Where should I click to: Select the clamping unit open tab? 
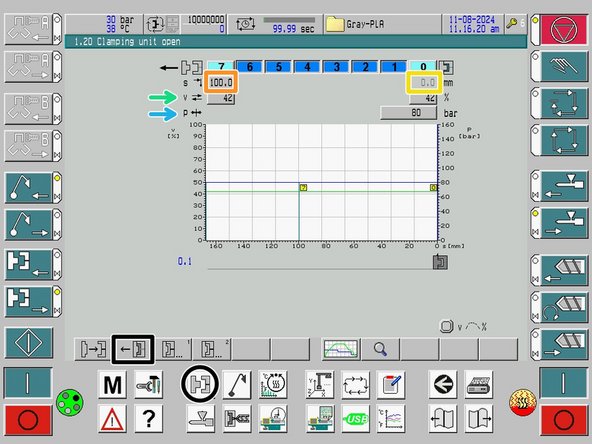tap(133, 349)
